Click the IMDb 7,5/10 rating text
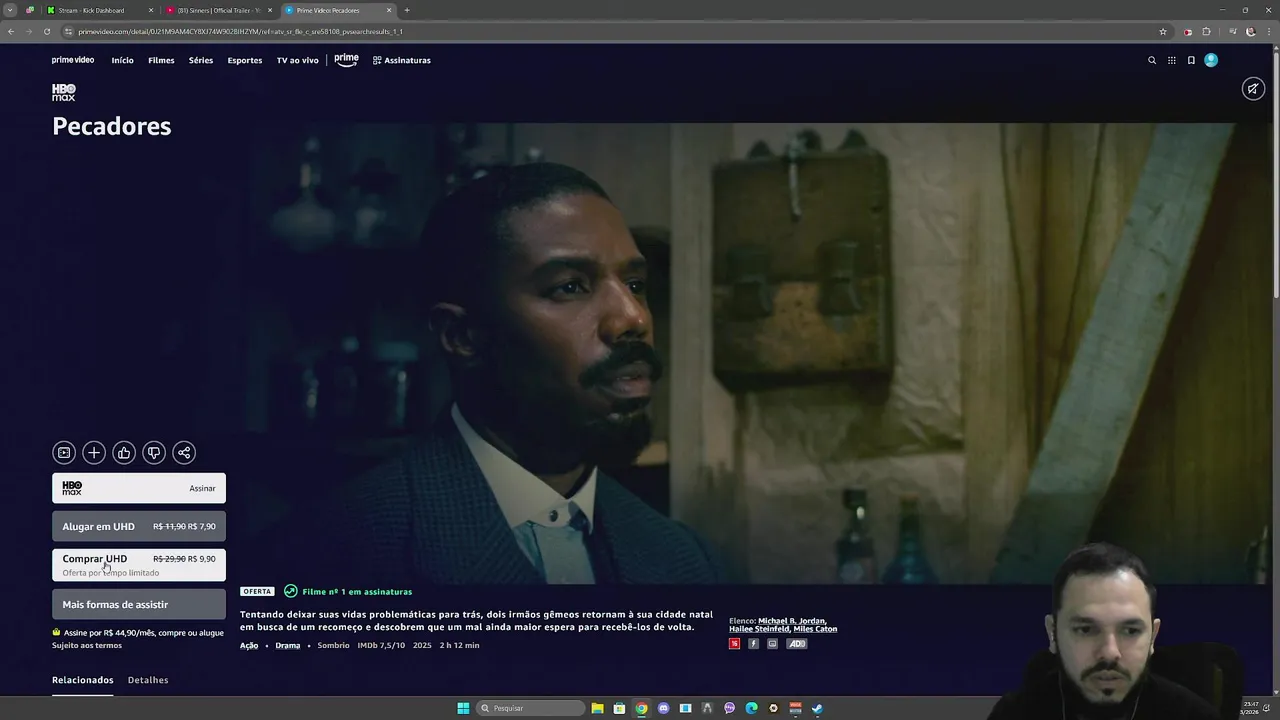 pyautogui.click(x=381, y=646)
